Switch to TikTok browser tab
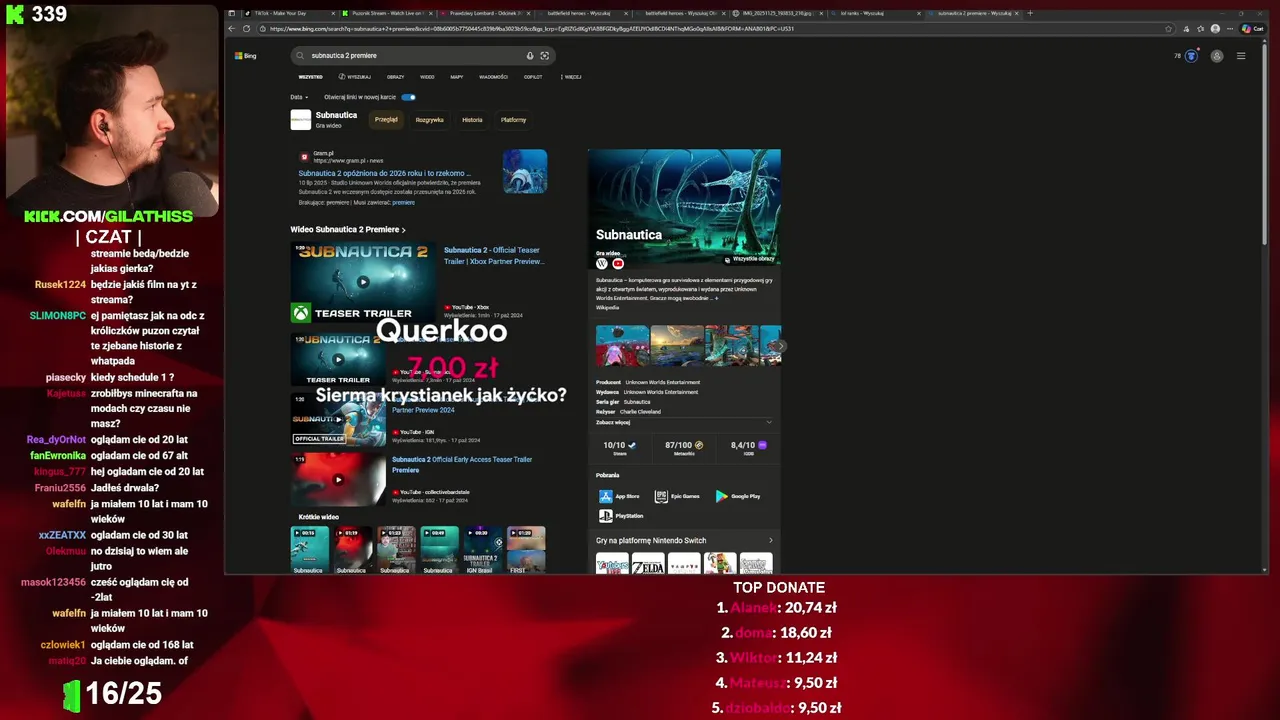The width and height of the screenshot is (1280, 720). [x=288, y=13]
